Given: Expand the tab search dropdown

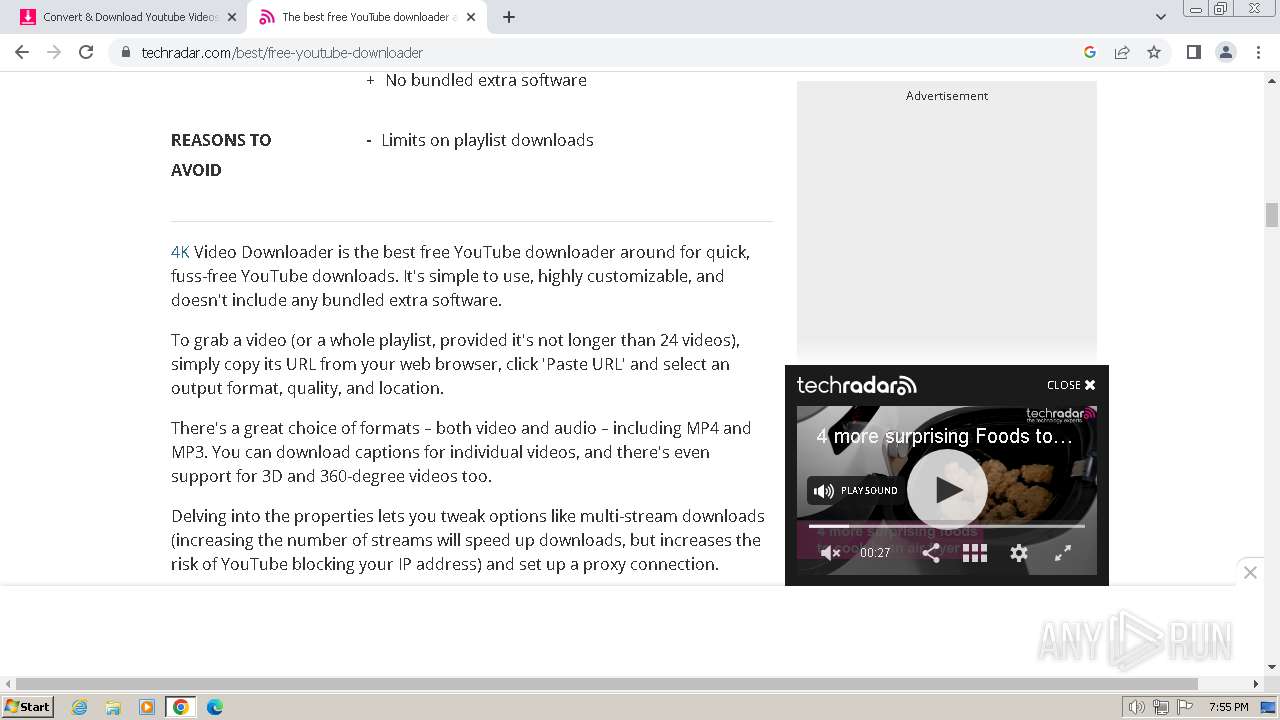Looking at the screenshot, I should (x=1160, y=17).
